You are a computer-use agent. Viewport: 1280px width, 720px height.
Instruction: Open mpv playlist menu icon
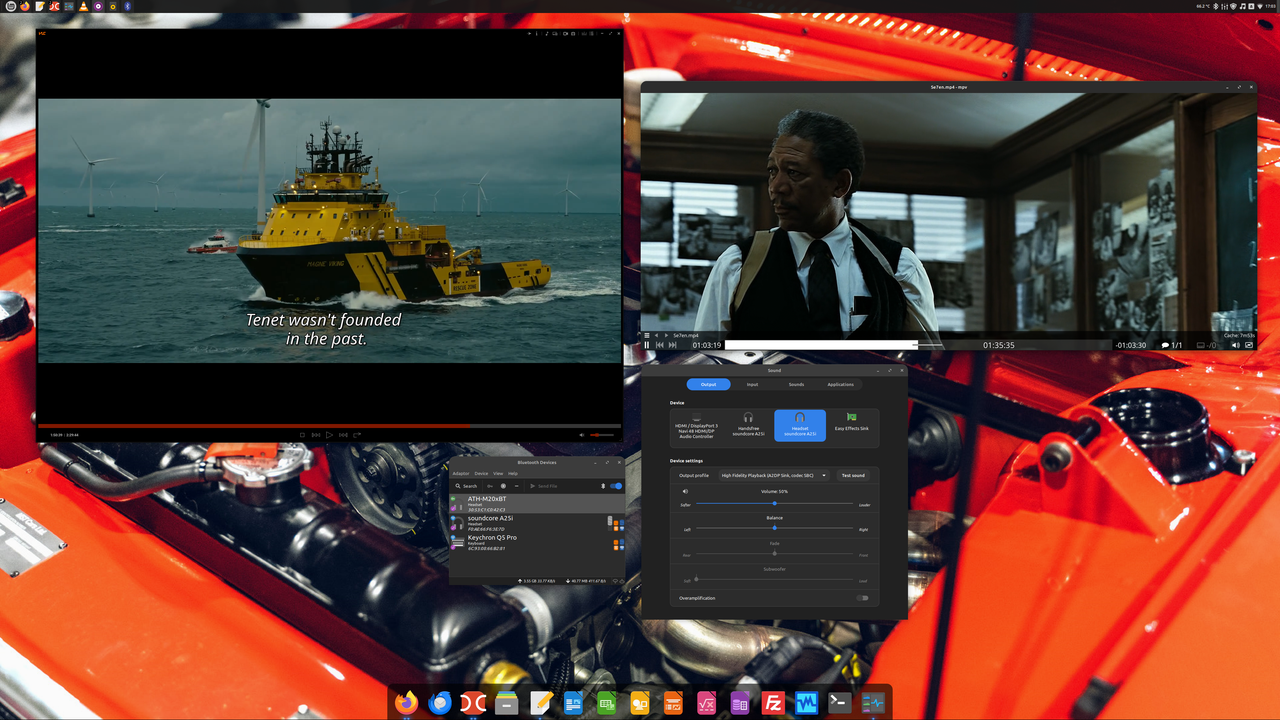click(647, 335)
